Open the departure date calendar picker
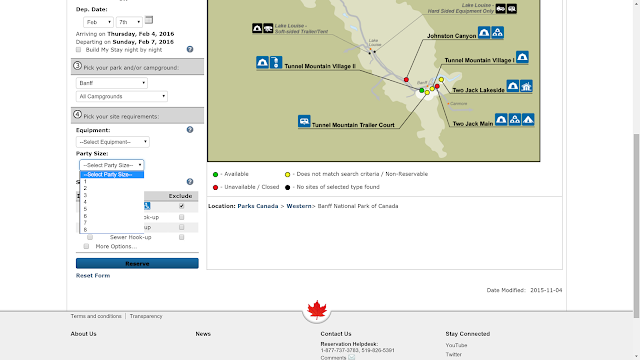 click(149, 20)
